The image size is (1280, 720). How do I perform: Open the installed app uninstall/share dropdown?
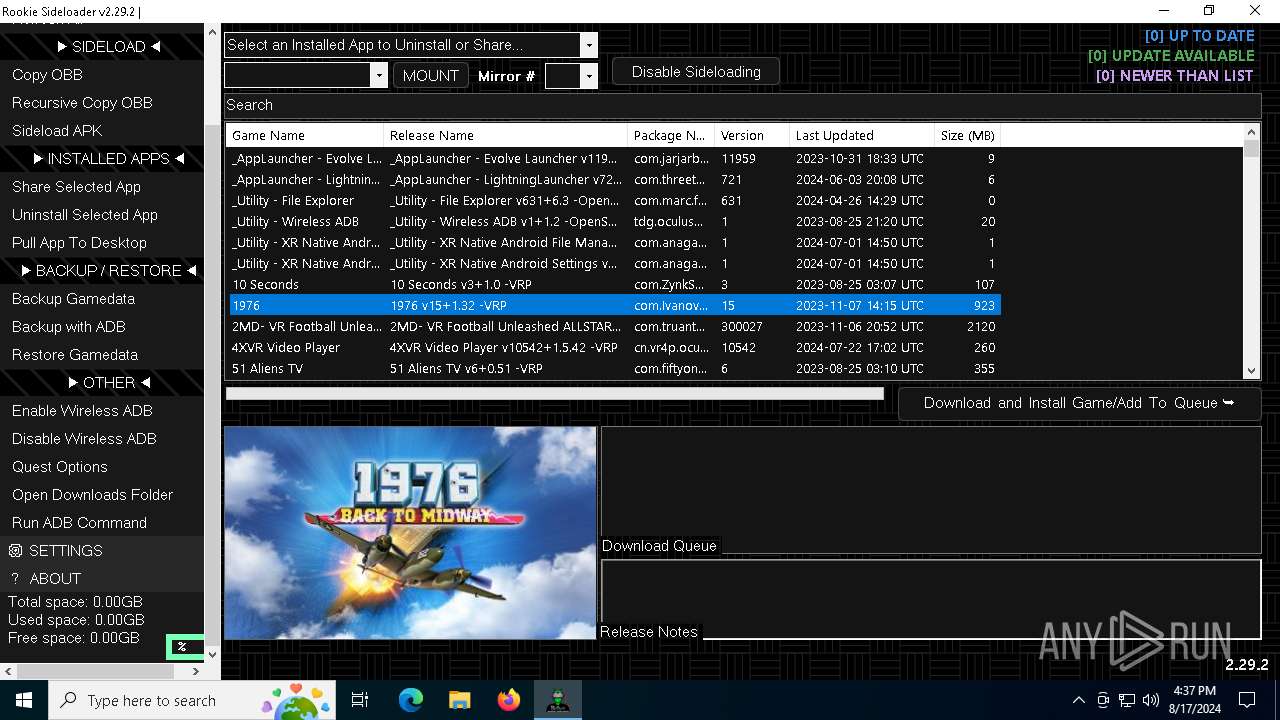pos(589,45)
